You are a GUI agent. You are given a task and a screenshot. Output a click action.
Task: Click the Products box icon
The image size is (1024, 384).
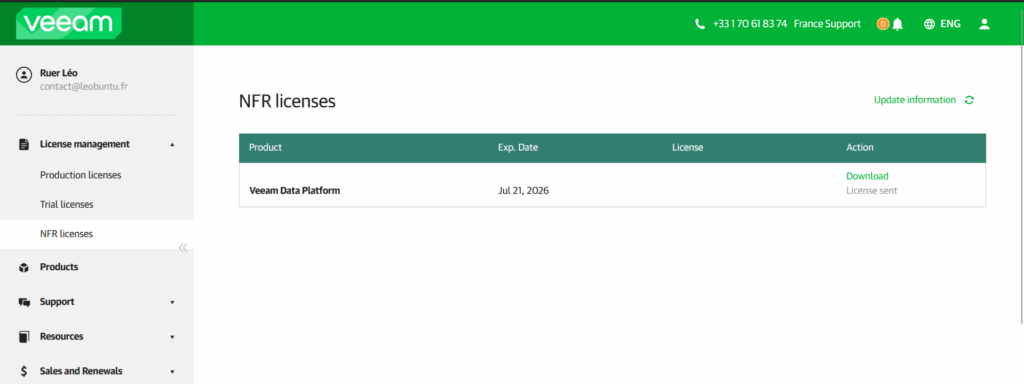tap(24, 267)
